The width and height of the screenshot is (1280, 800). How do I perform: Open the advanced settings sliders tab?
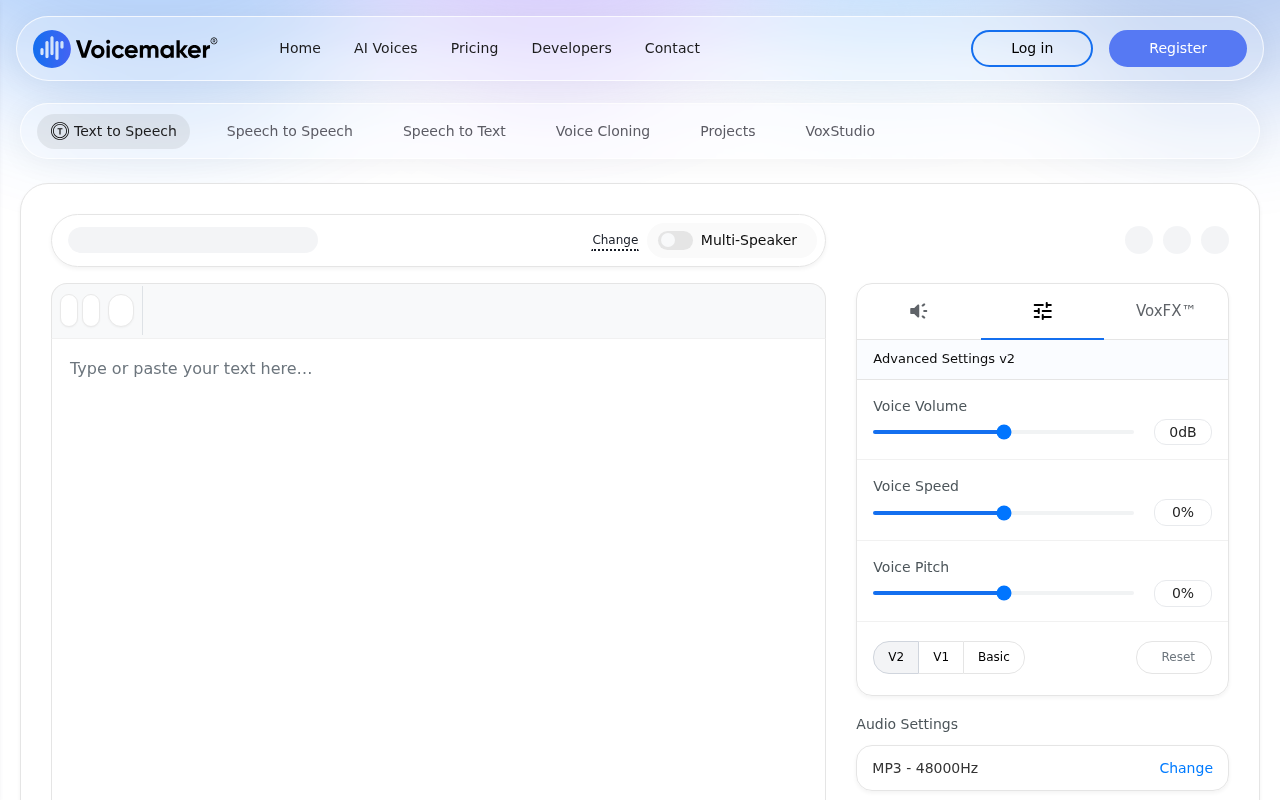click(x=1043, y=311)
